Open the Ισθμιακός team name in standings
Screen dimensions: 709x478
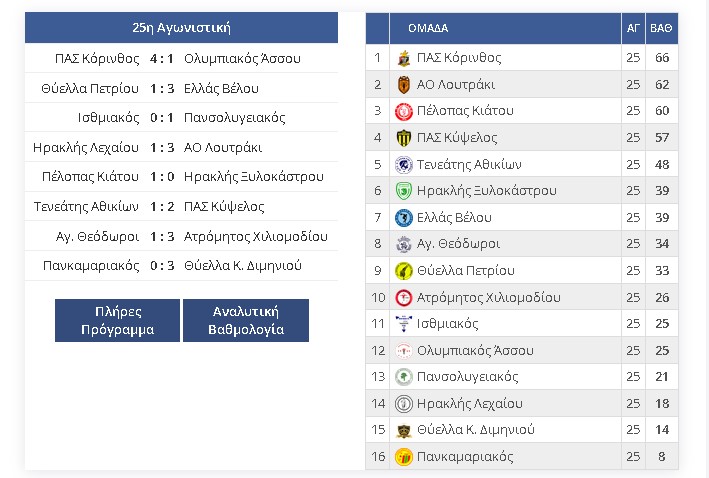(447, 324)
